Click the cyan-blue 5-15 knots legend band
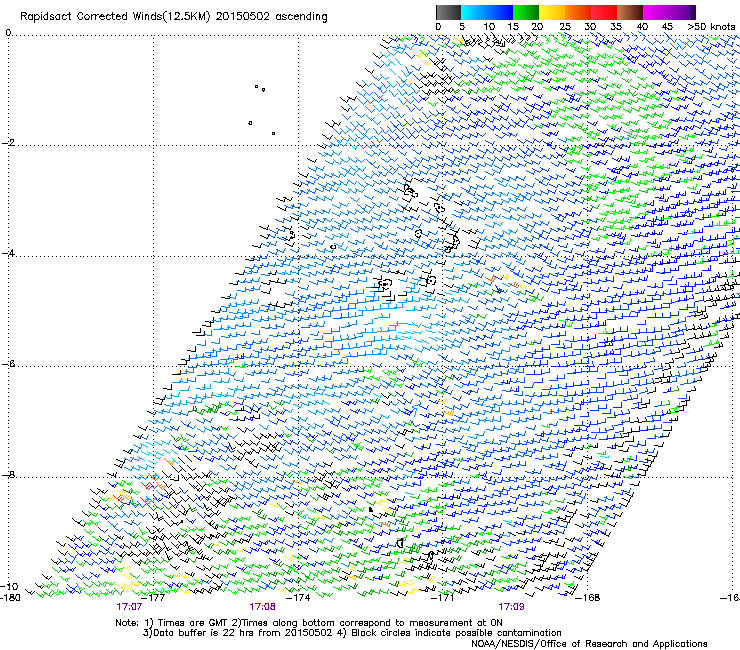Screen dimensions: 740x650 pos(487,12)
